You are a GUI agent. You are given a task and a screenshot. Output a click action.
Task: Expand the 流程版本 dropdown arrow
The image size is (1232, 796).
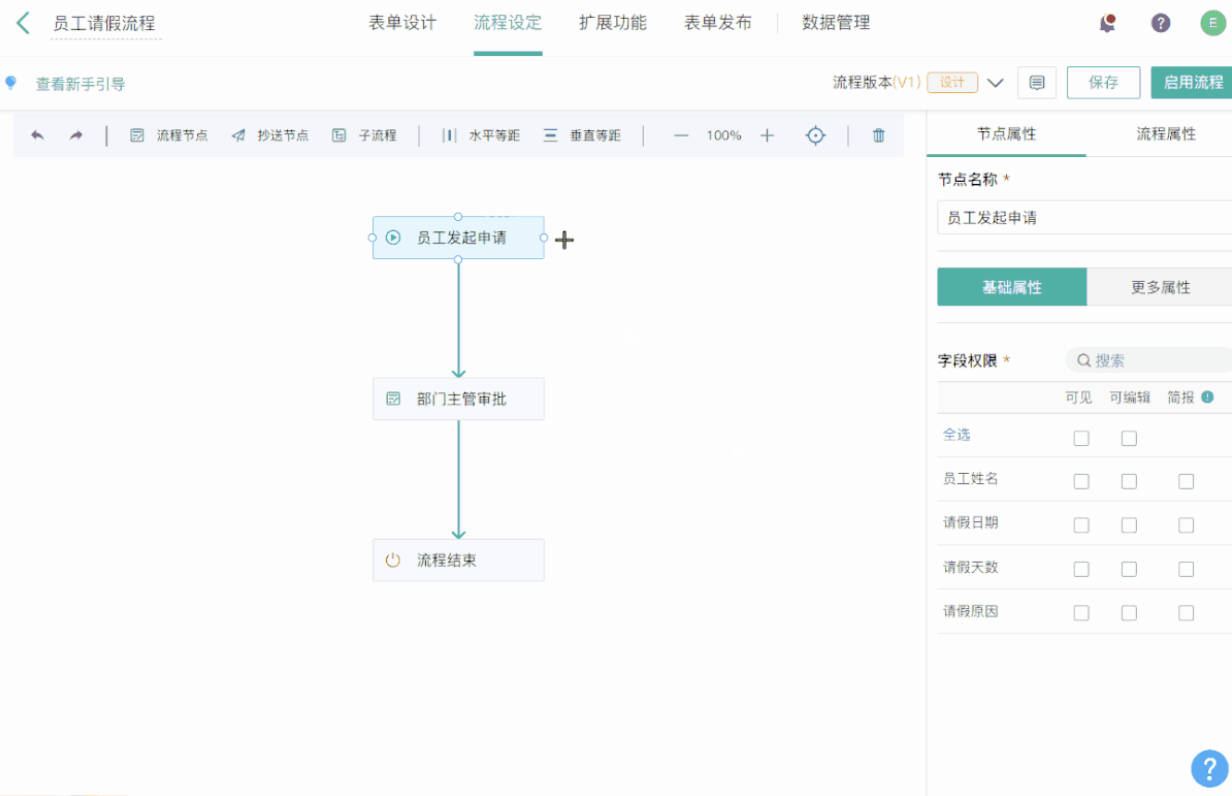pyautogui.click(x=995, y=83)
